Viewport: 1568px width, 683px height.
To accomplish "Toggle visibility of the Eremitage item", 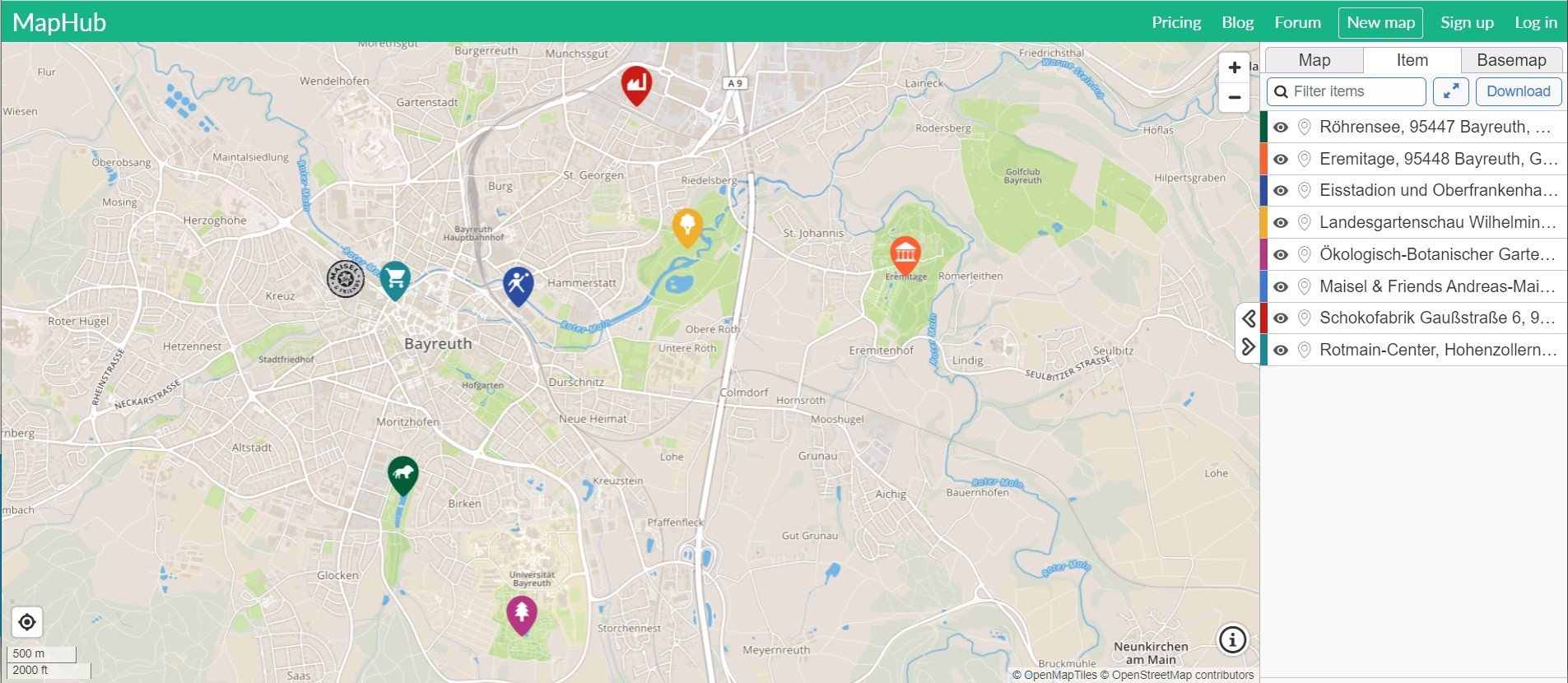I will (1281, 159).
